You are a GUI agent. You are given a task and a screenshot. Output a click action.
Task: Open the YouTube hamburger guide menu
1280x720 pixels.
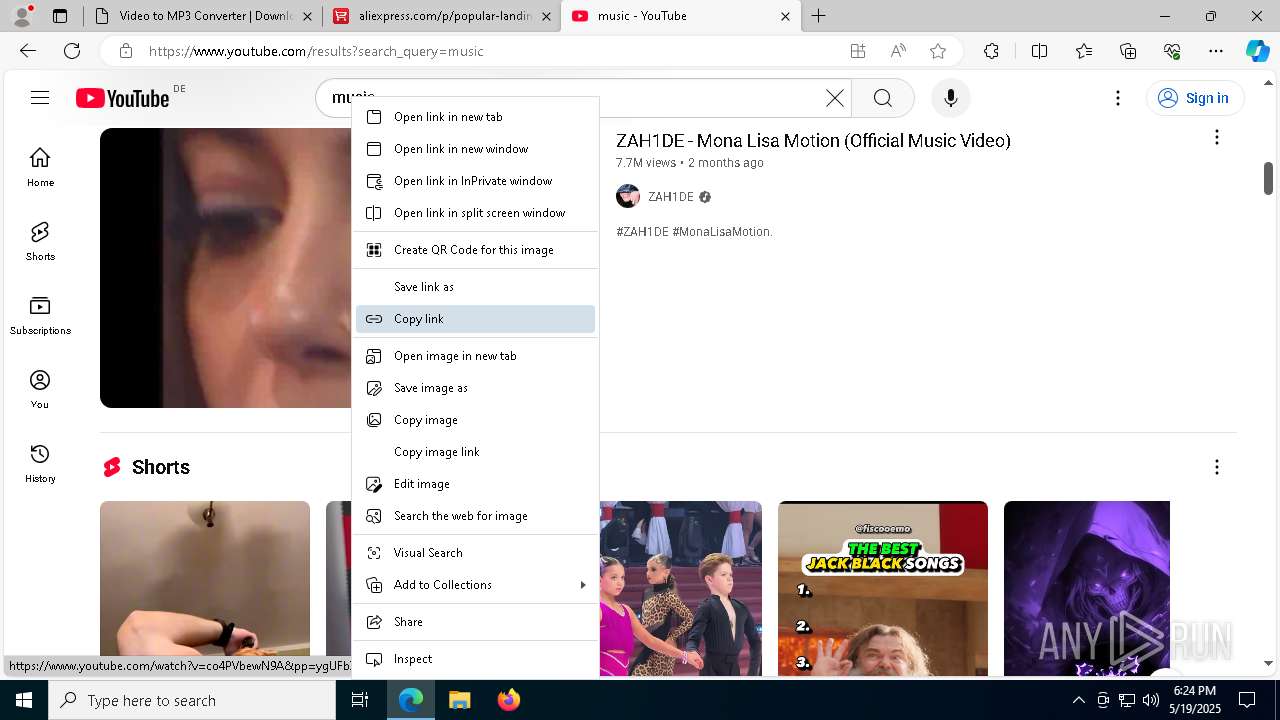[x=40, y=98]
